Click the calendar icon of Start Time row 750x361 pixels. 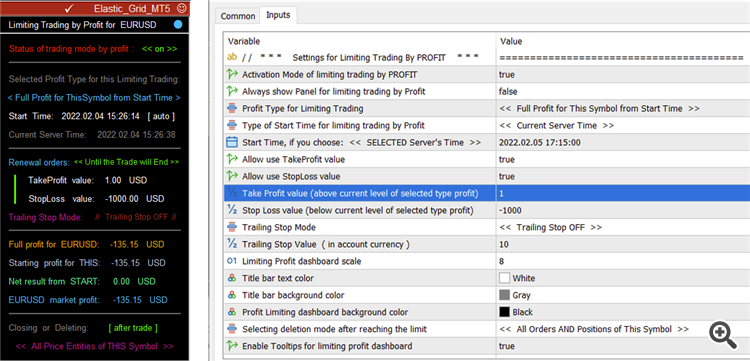point(232,142)
